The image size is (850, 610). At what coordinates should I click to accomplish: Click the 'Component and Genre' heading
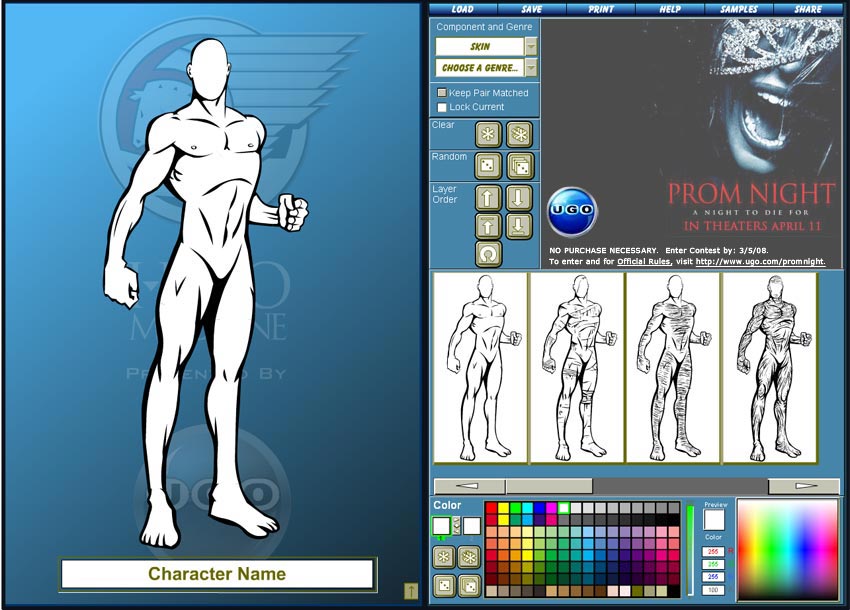click(484, 27)
